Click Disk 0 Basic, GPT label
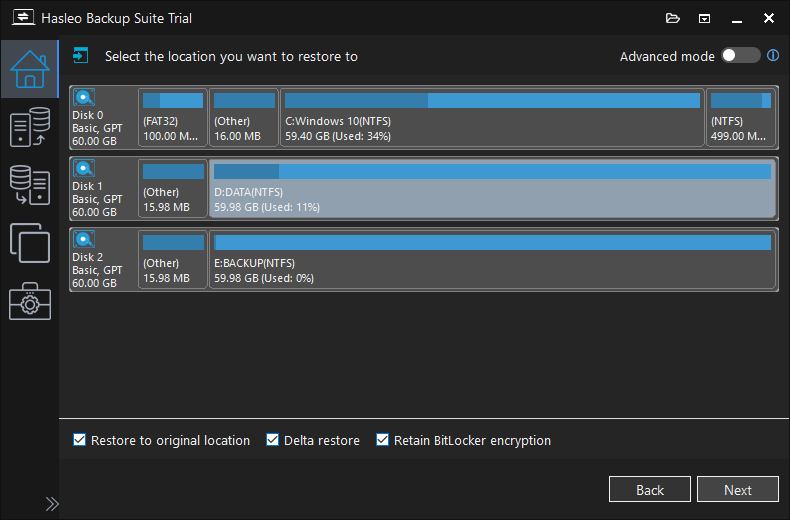The width and height of the screenshot is (790, 520). pyautogui.click(x=97, y=128)
